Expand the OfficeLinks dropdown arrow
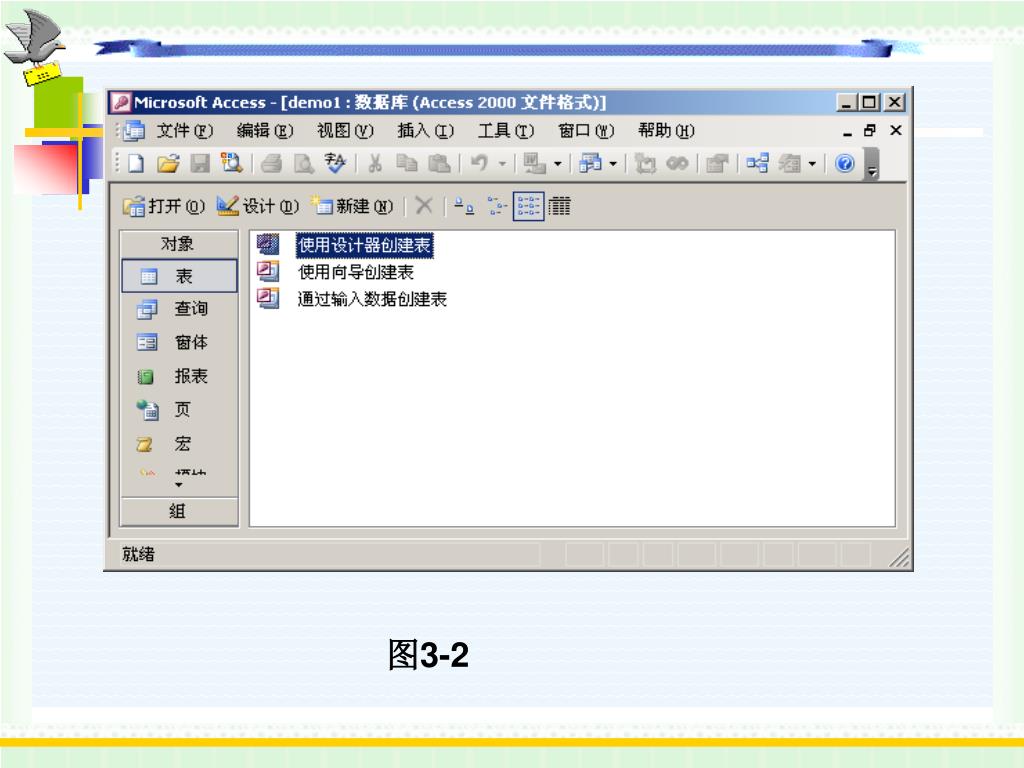The image size is (1024, 768). tap(558, 164)
